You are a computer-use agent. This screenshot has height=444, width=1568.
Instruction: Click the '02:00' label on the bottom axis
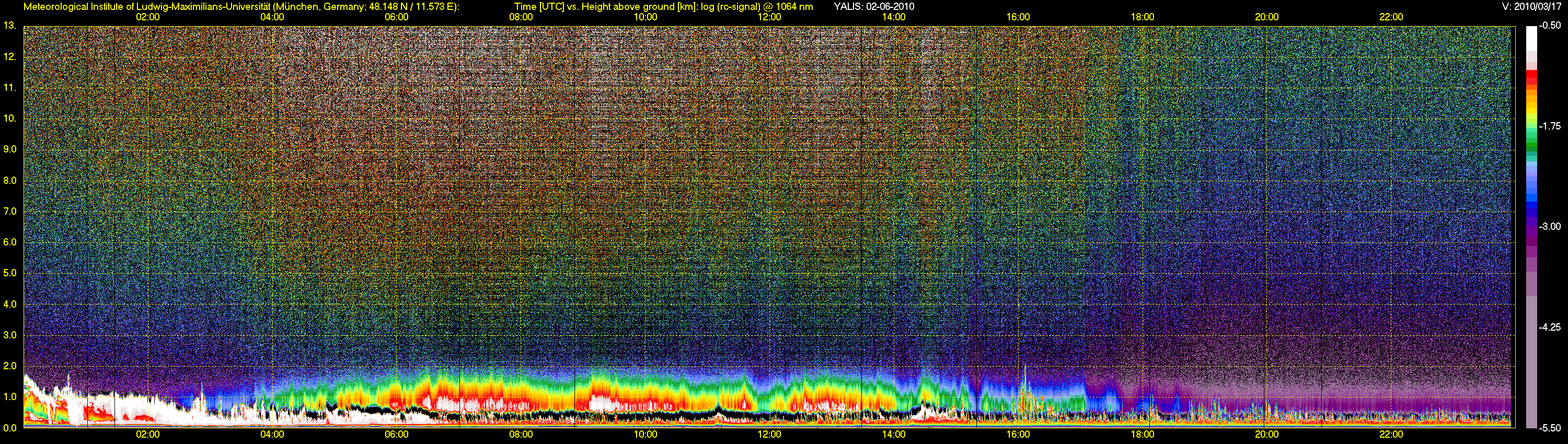148,434
